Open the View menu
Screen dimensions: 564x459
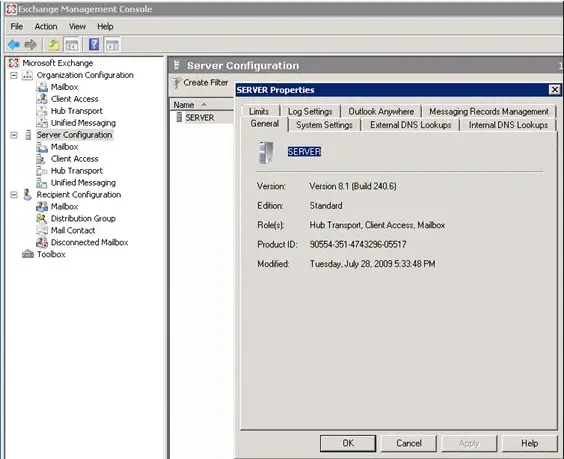pos(77,27)
